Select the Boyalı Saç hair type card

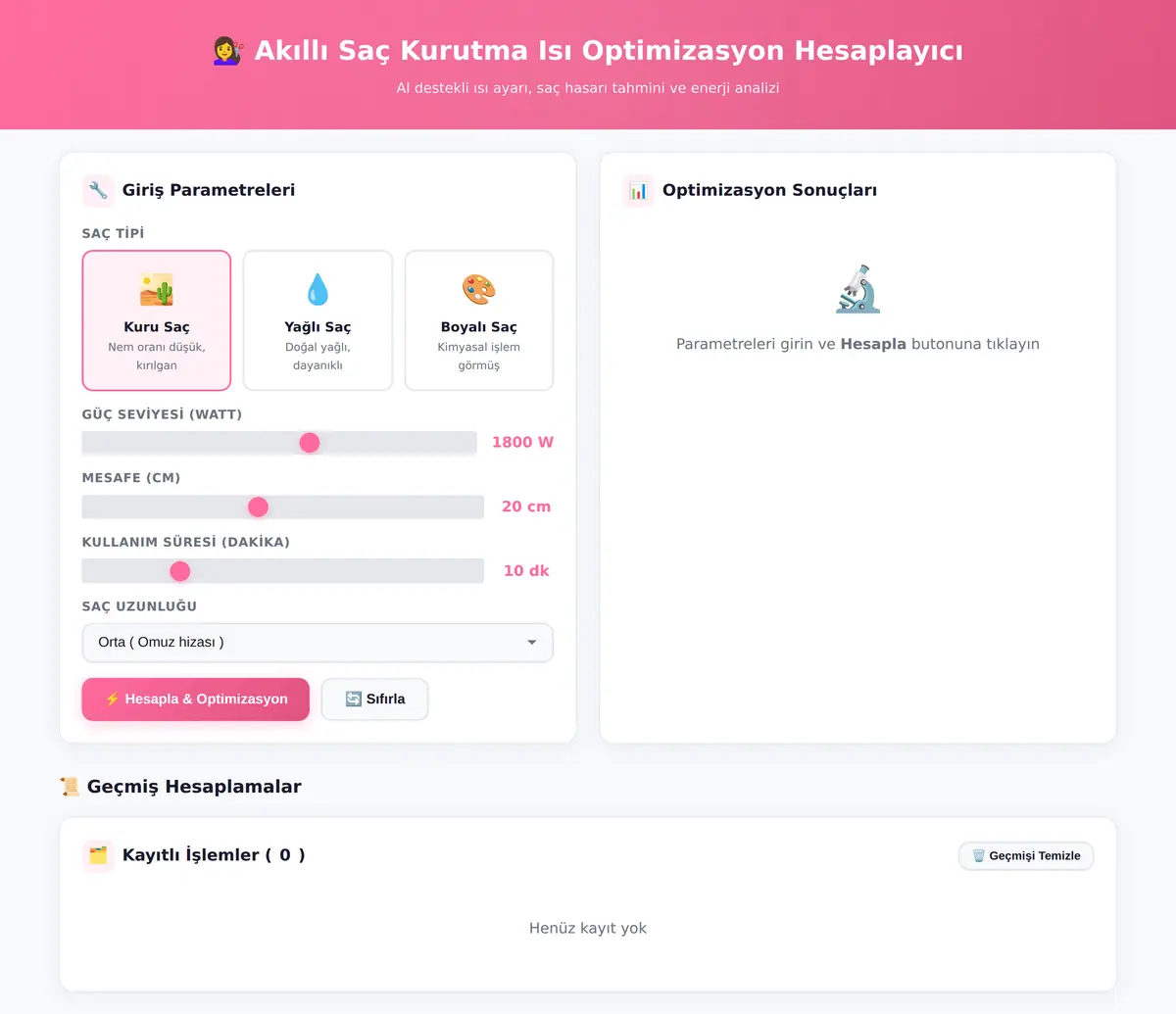(478, 320)
